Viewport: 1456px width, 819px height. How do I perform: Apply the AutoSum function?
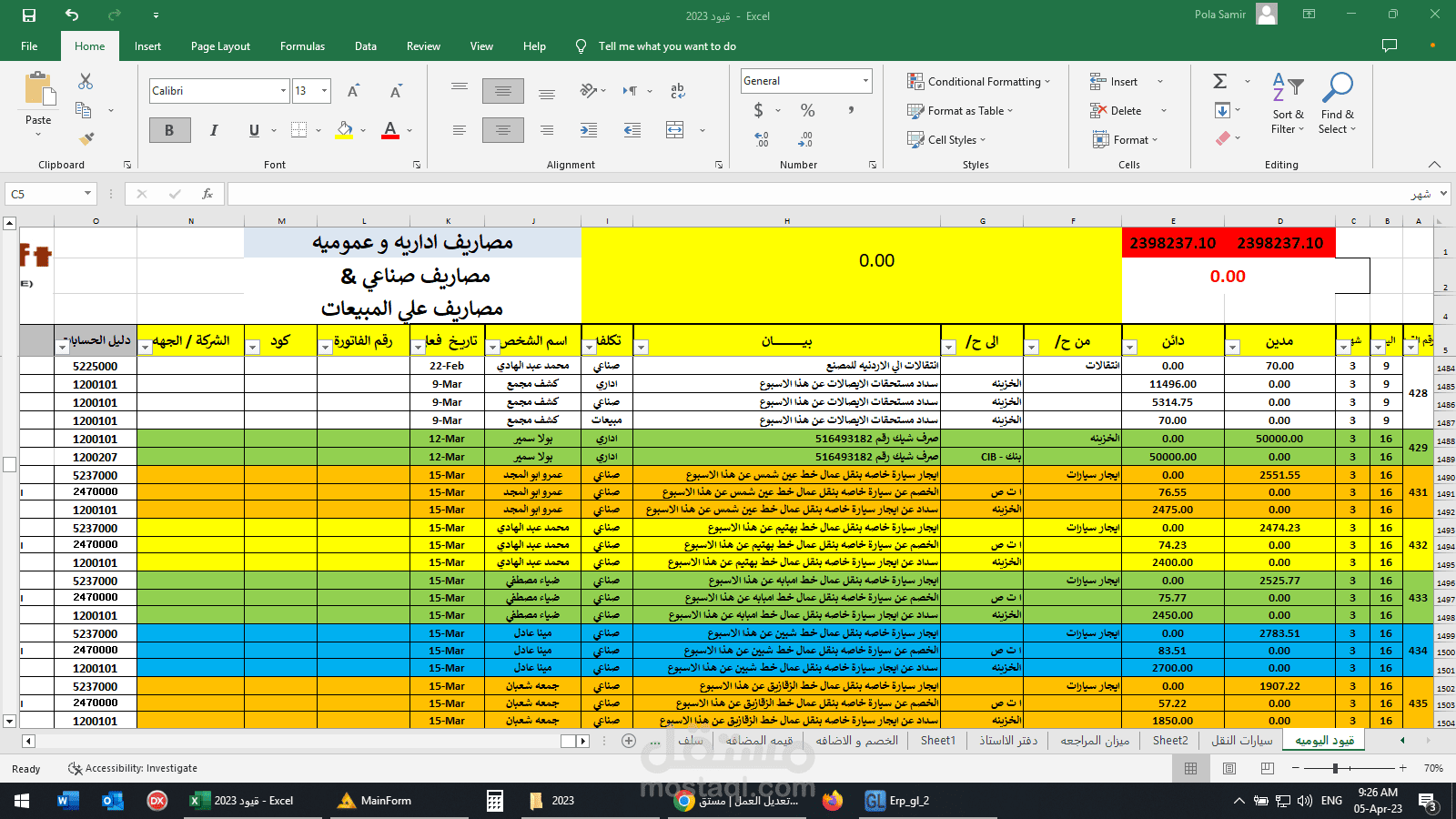(1218, 80)
